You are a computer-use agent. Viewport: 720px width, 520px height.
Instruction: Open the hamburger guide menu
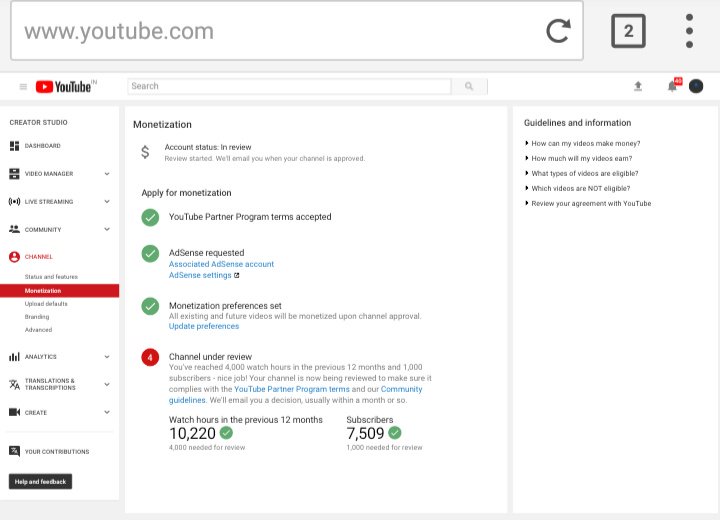click(23, 86)
